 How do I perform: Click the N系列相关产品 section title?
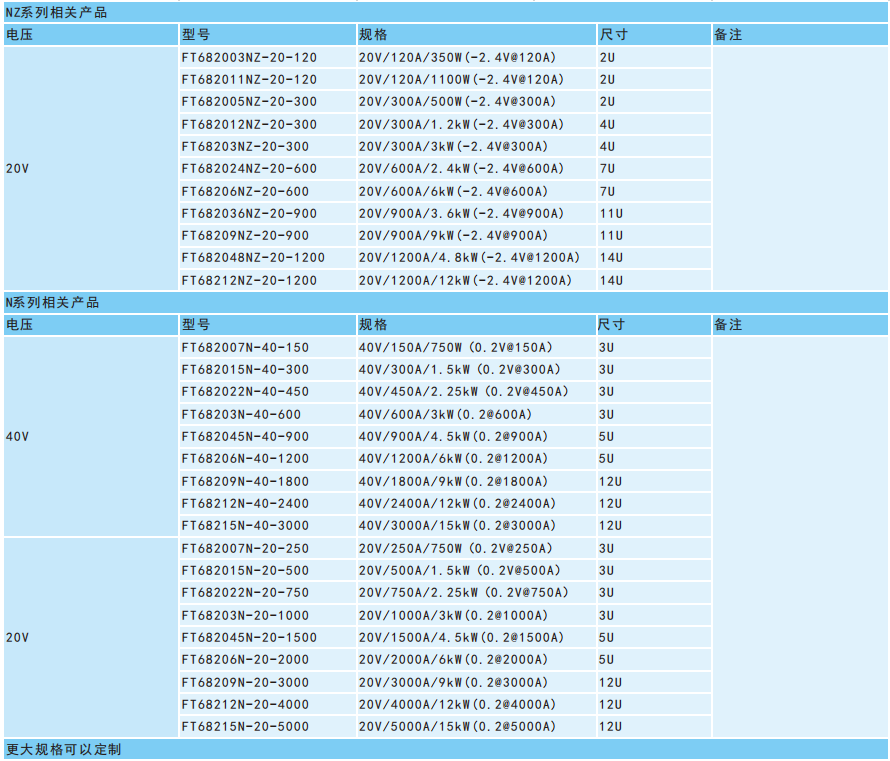click(x=53, y=303)
